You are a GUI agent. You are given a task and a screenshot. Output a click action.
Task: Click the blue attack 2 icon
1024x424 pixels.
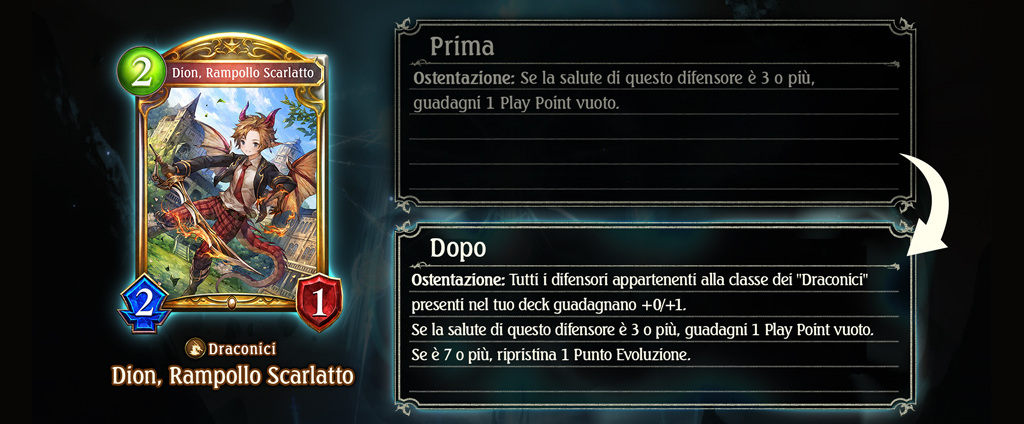click(x=144, y=304)
